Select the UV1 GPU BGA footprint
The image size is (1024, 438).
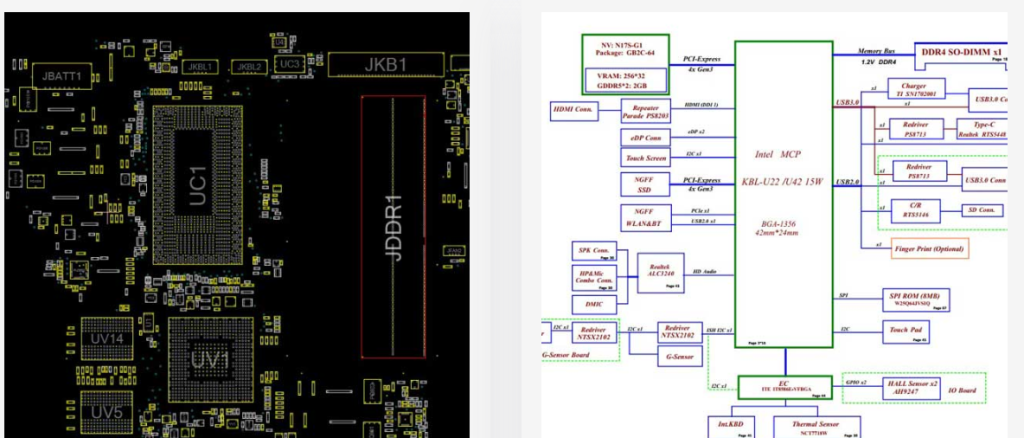click(210, 360)
